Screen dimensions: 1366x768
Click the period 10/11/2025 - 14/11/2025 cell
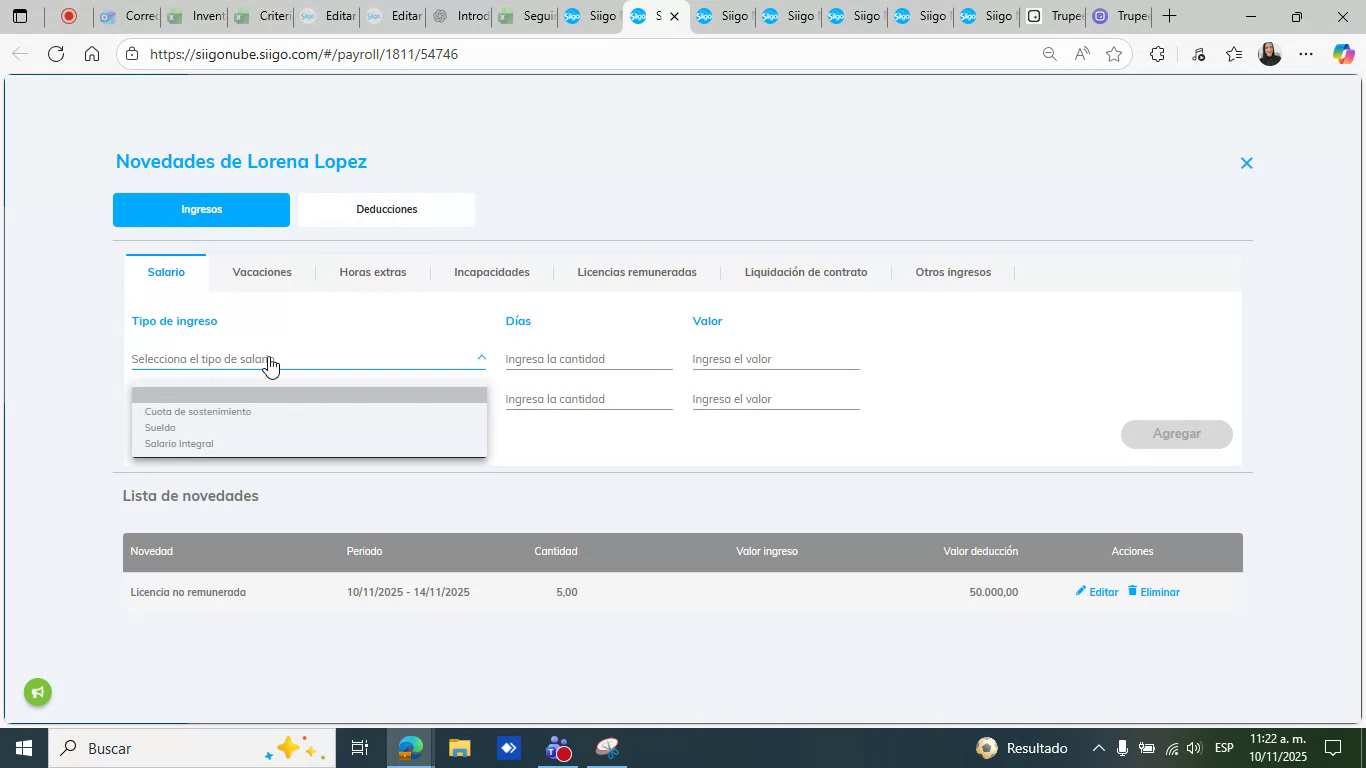coord(408,592)
